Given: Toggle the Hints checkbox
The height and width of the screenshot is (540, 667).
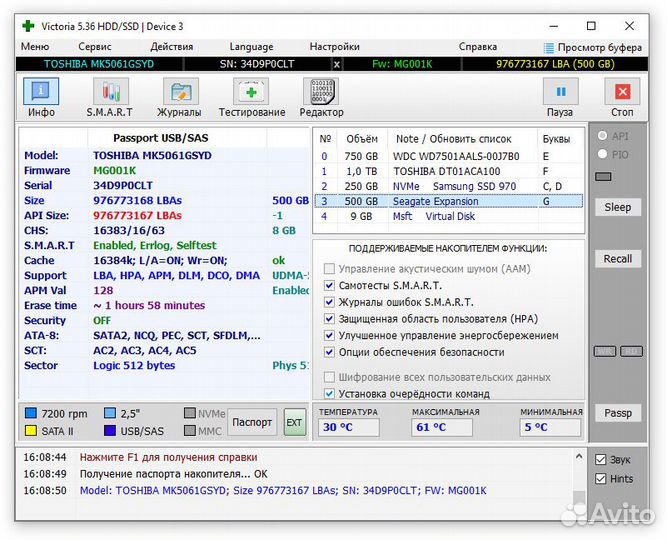Looking at the screenshot, I should [x=600, y=479].
